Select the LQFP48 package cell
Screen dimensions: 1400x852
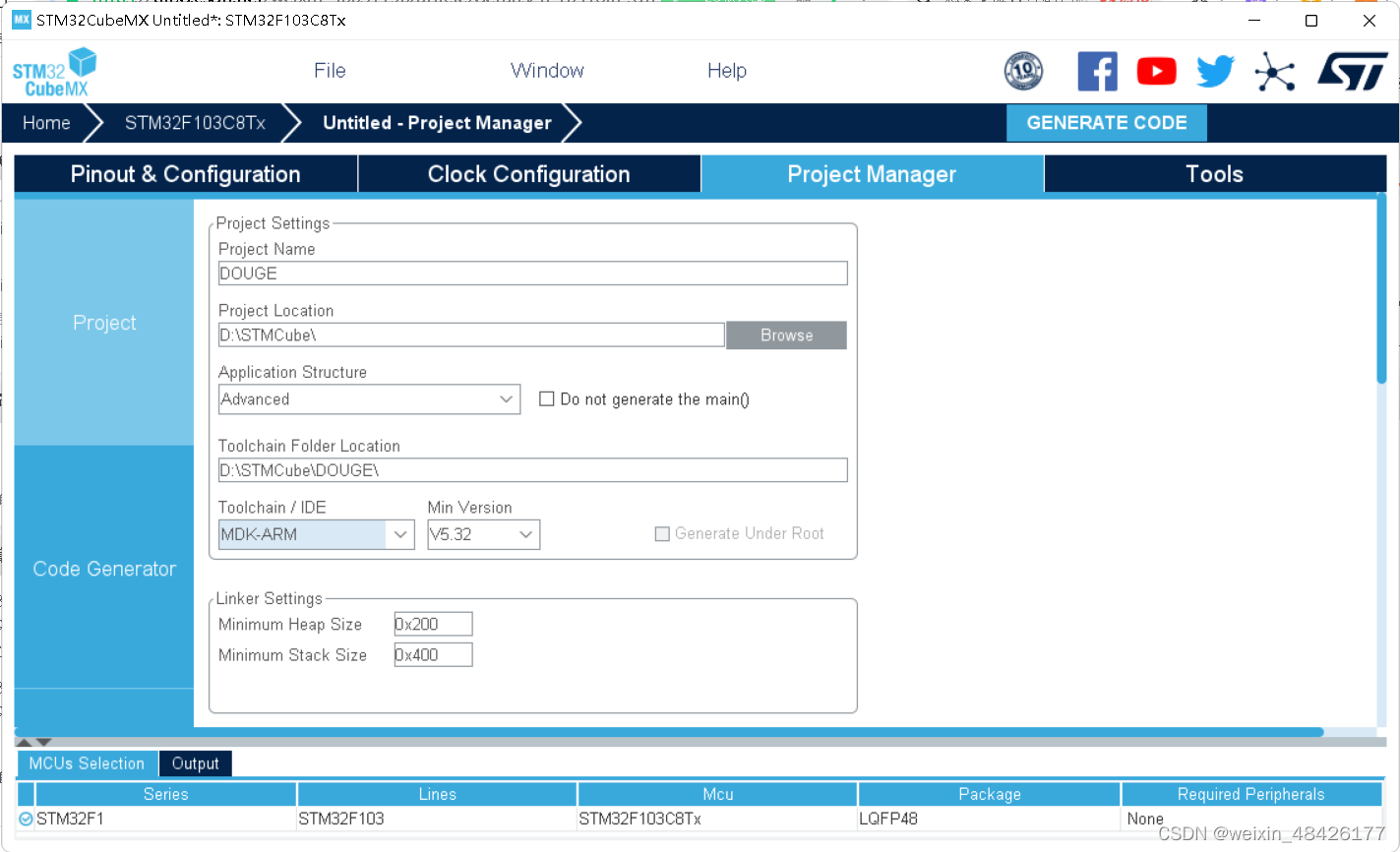pos(990,819)
